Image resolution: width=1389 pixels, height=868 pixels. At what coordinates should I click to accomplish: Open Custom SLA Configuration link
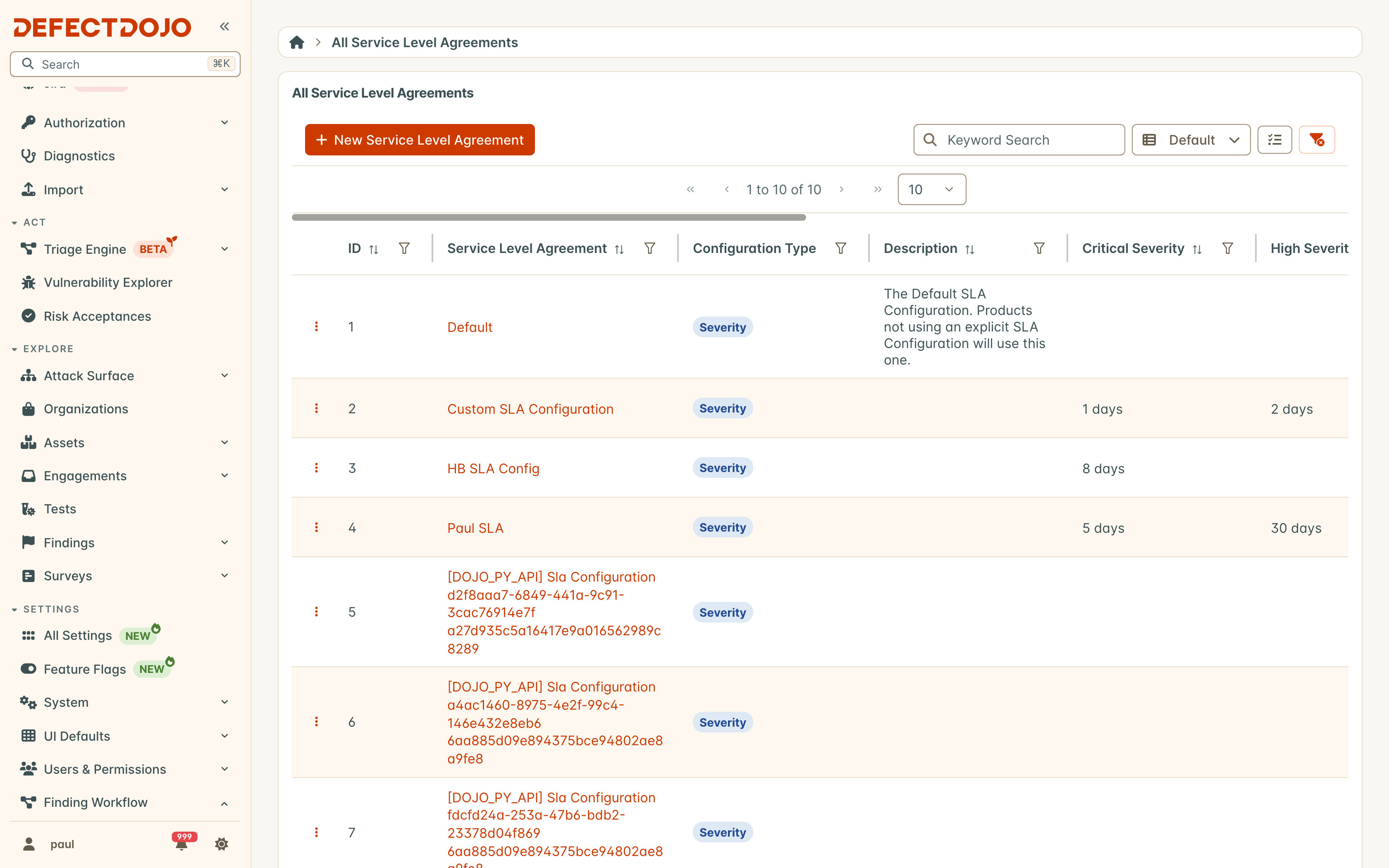point(530,409)
